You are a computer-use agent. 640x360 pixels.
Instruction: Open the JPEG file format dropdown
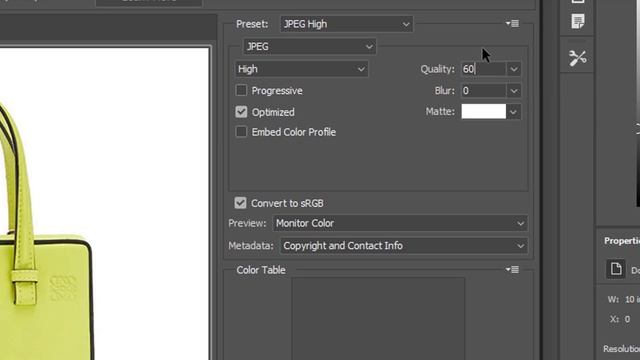[309, 47]
